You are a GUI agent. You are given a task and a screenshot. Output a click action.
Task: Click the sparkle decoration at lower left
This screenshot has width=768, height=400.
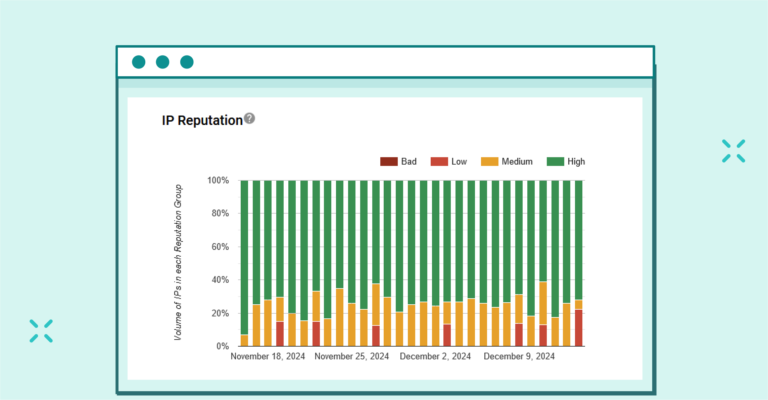[x=41, y=331]
